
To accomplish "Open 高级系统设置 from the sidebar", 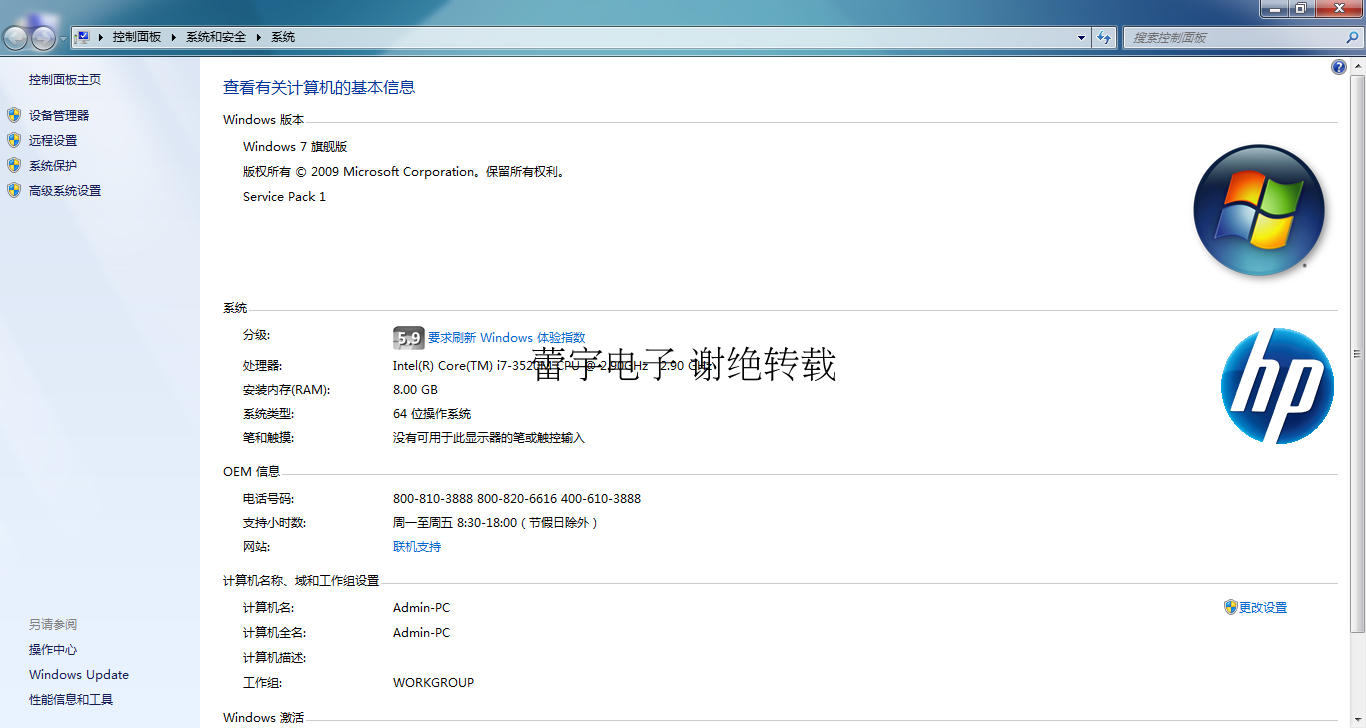I will click(65, 191).
